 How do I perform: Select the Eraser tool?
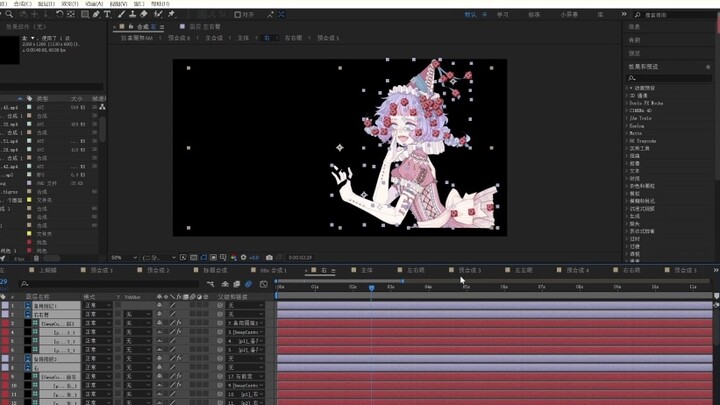coord(144,14)
